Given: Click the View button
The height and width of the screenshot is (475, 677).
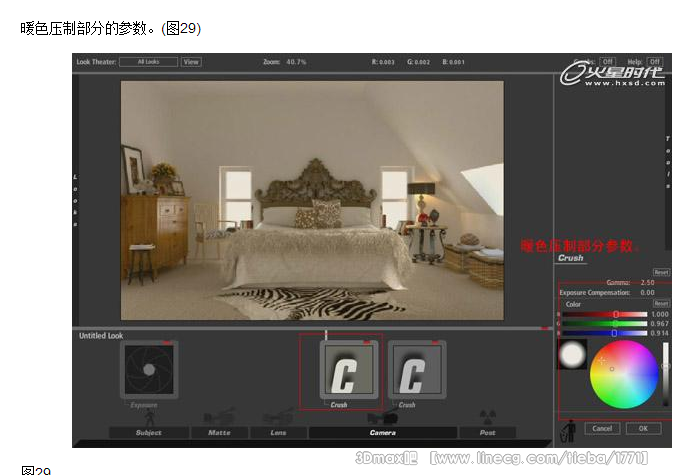Looking at the screenshot, I should pos(191,62).
